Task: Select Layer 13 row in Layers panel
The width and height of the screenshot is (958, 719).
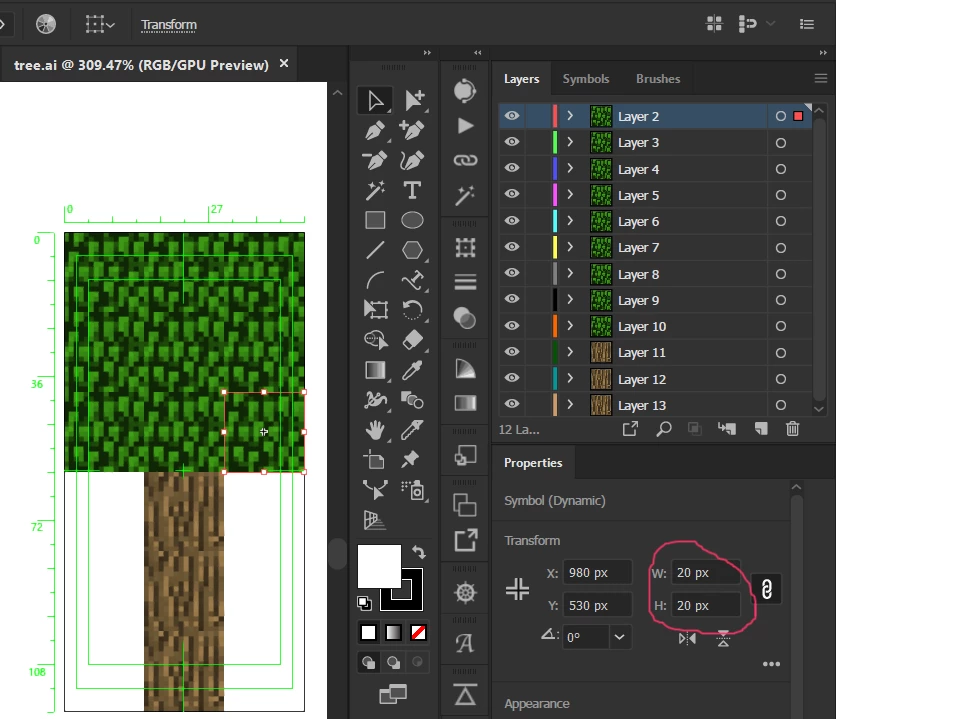Action: [x=655, y=405]
